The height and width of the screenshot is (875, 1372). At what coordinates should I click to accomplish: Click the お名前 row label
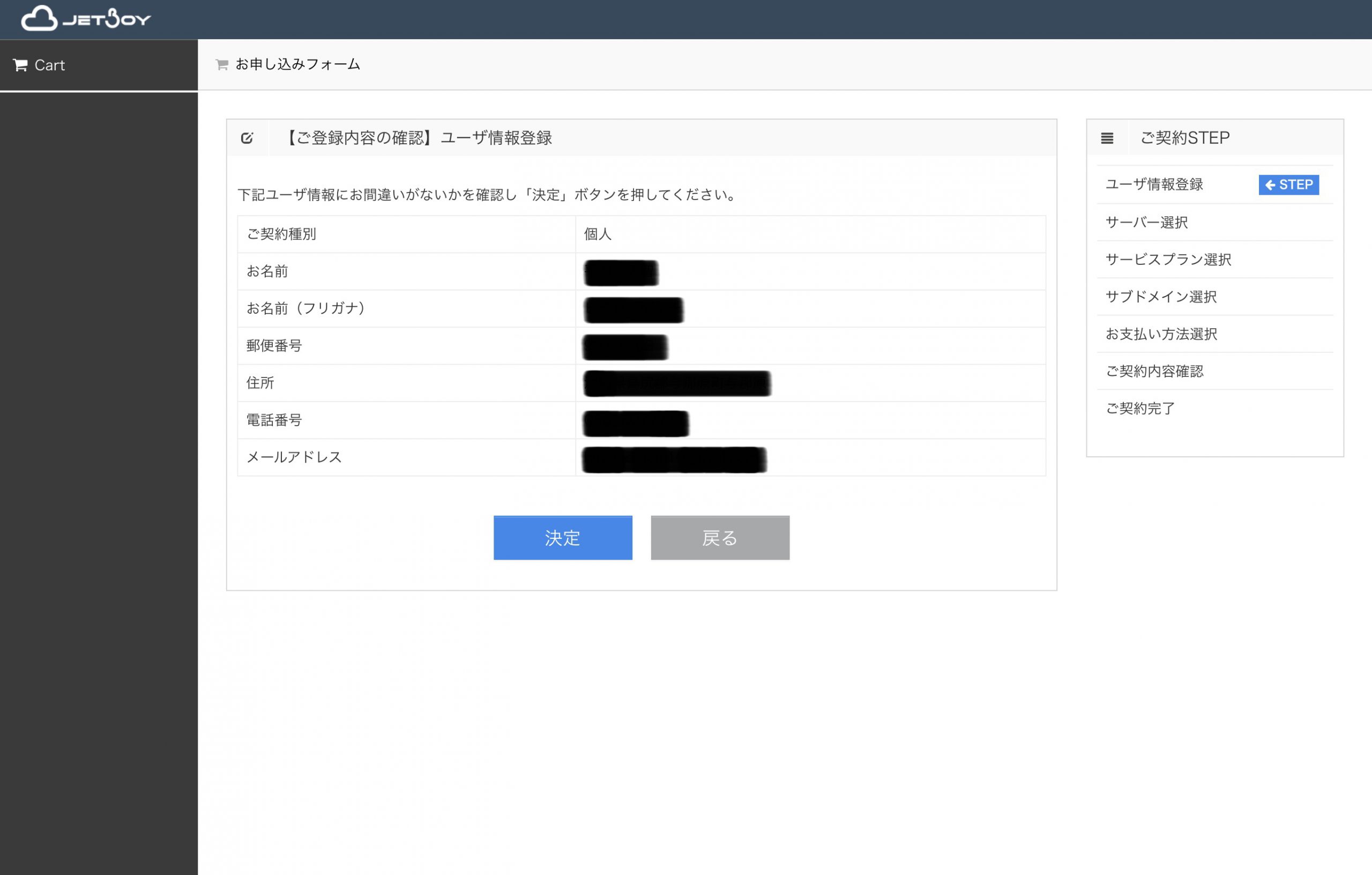tap(267, 271)
